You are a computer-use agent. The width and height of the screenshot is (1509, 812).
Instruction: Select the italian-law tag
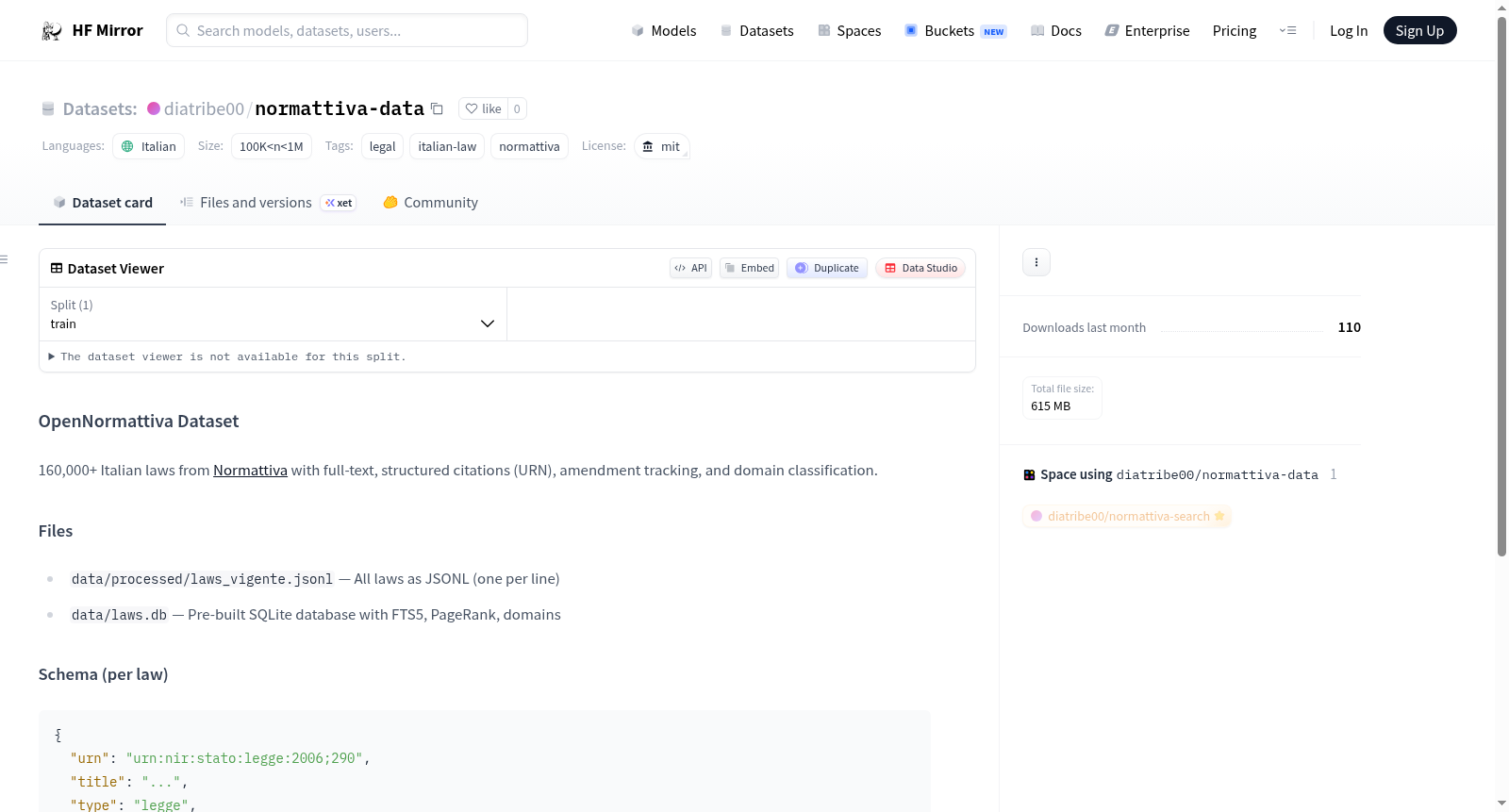[447, 146]
